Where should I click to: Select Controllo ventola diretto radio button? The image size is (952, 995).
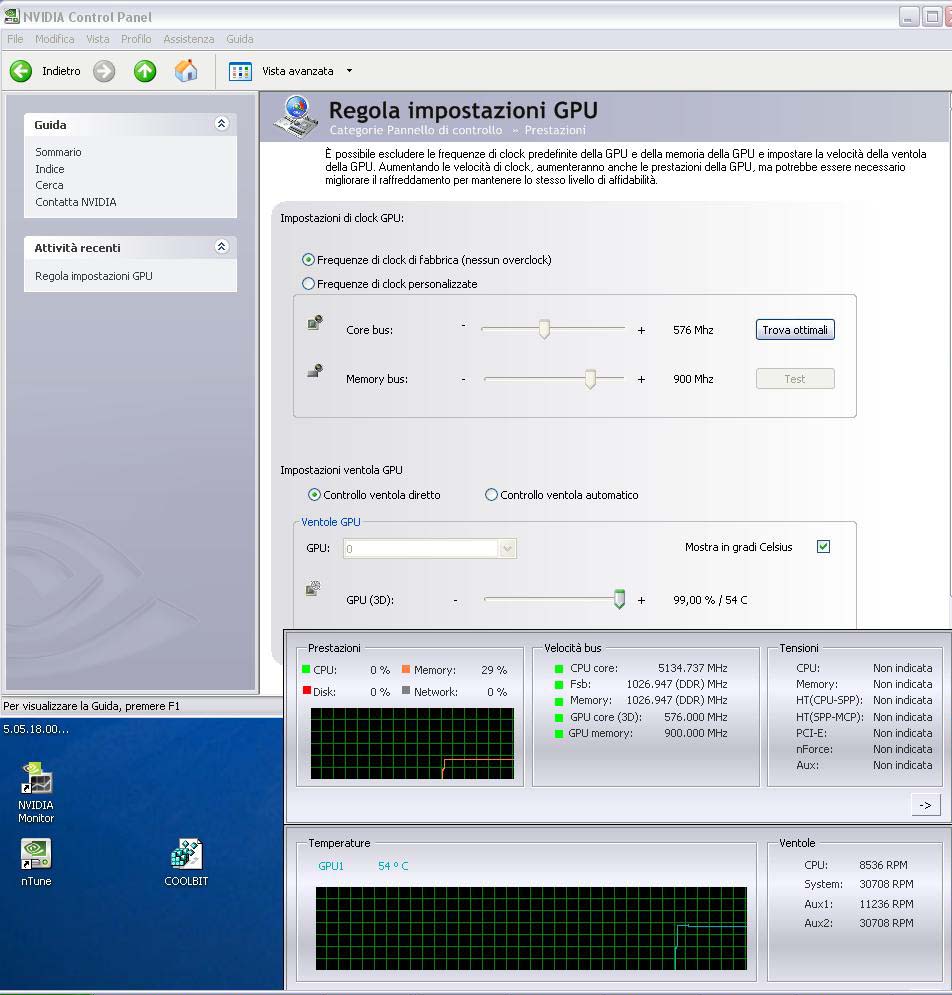coord(314,494)
